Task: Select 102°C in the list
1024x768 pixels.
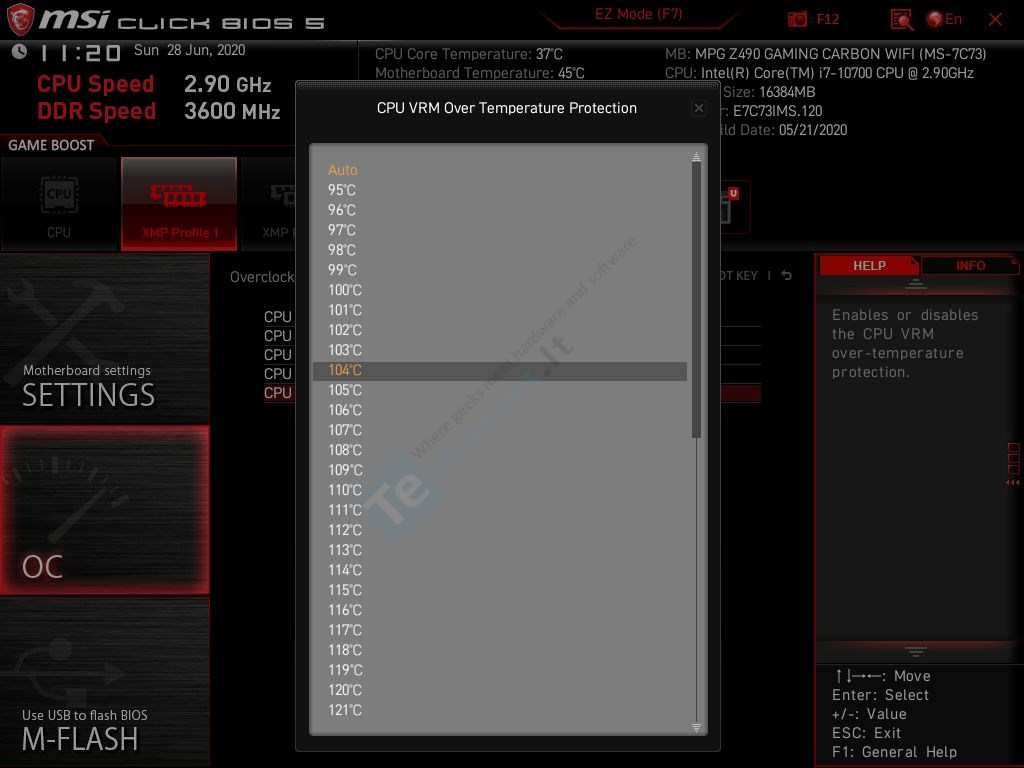Action: tap(500, 330)
